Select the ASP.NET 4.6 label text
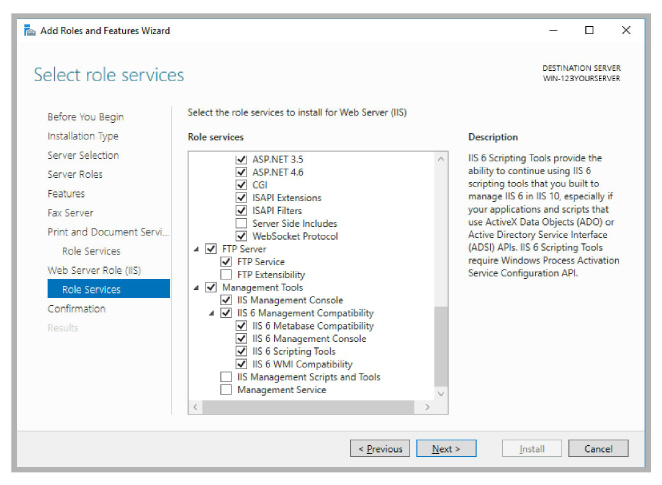The image size is (662, 485). (x=278, y=172)
